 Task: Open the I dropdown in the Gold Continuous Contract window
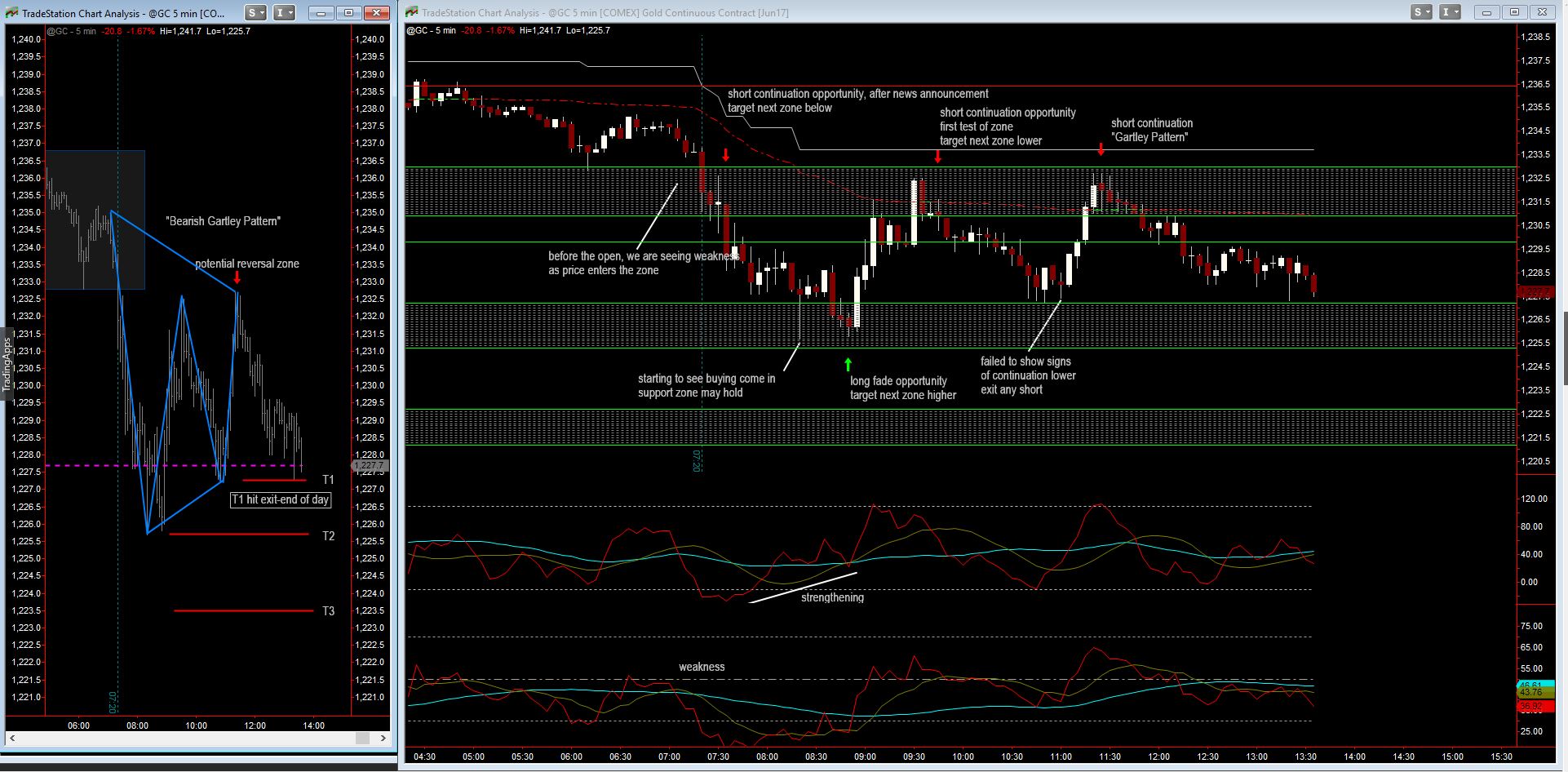coord(1450,11)
